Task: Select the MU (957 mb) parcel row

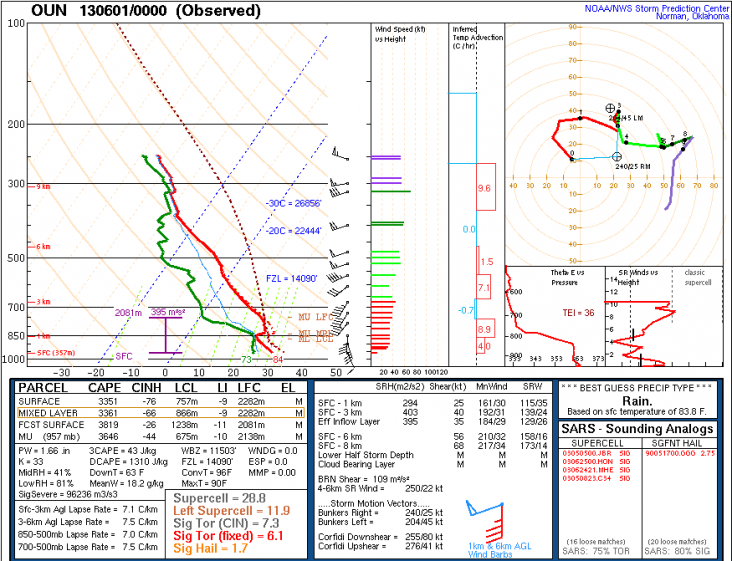Action: pyautogui.click(x=150, y=437)
